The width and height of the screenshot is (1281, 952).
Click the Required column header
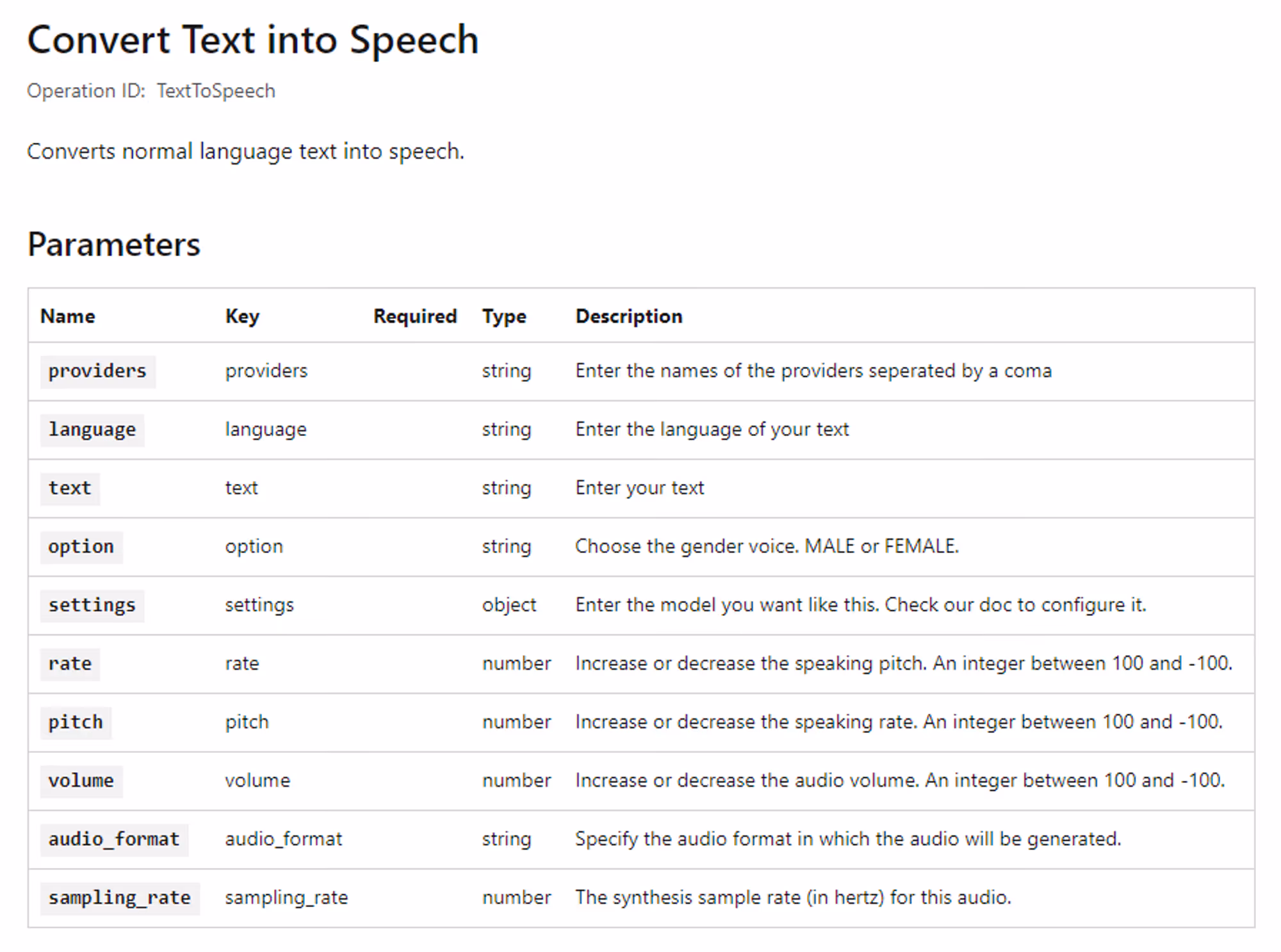[415, 316]
